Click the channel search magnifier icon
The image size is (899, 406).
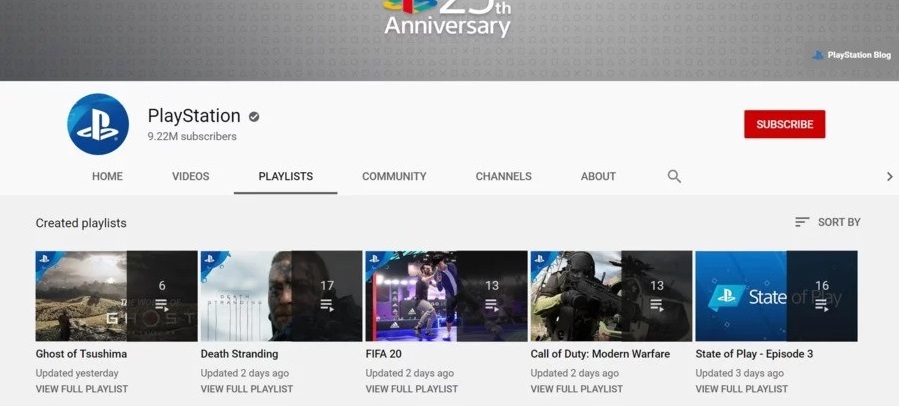click(x=674, y=177)
